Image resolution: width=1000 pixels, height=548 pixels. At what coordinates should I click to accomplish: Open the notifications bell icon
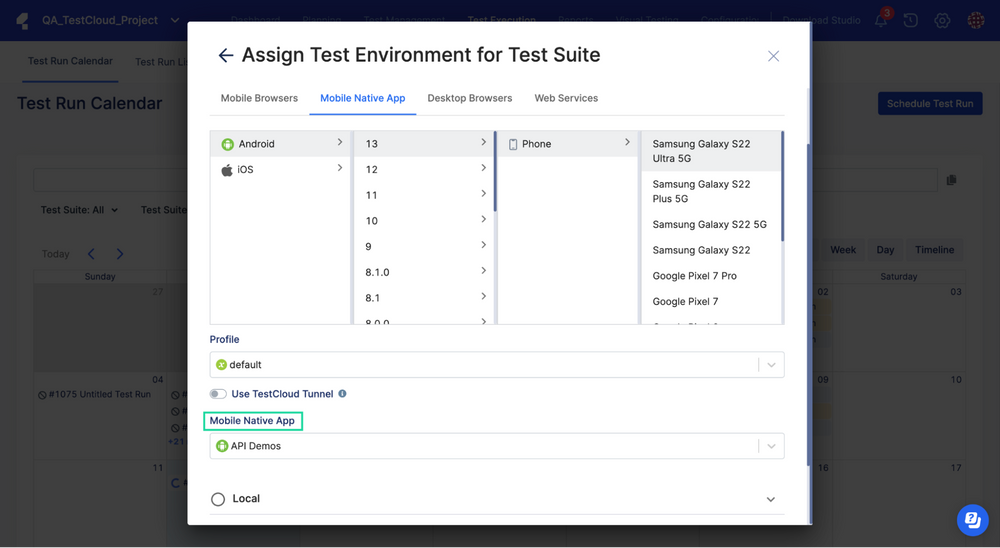(x=881, y=20)
